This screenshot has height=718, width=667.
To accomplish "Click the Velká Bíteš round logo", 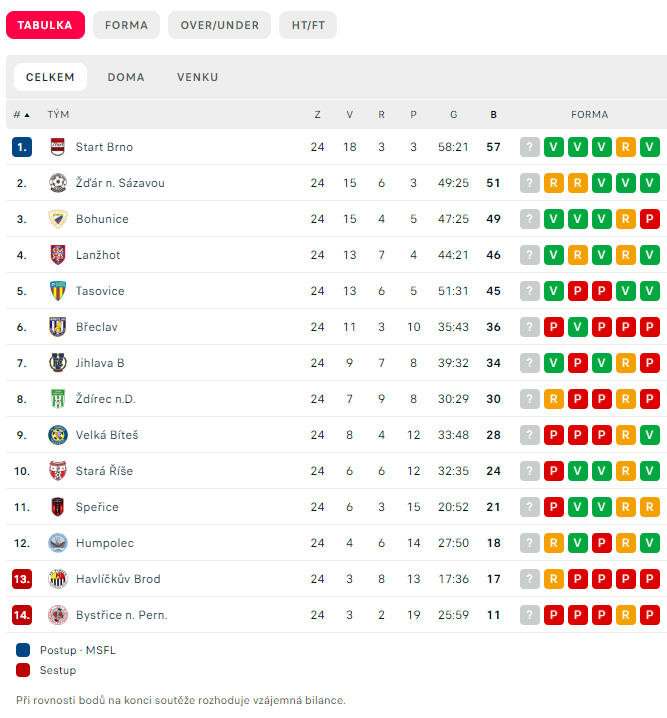I will [58, 435].
